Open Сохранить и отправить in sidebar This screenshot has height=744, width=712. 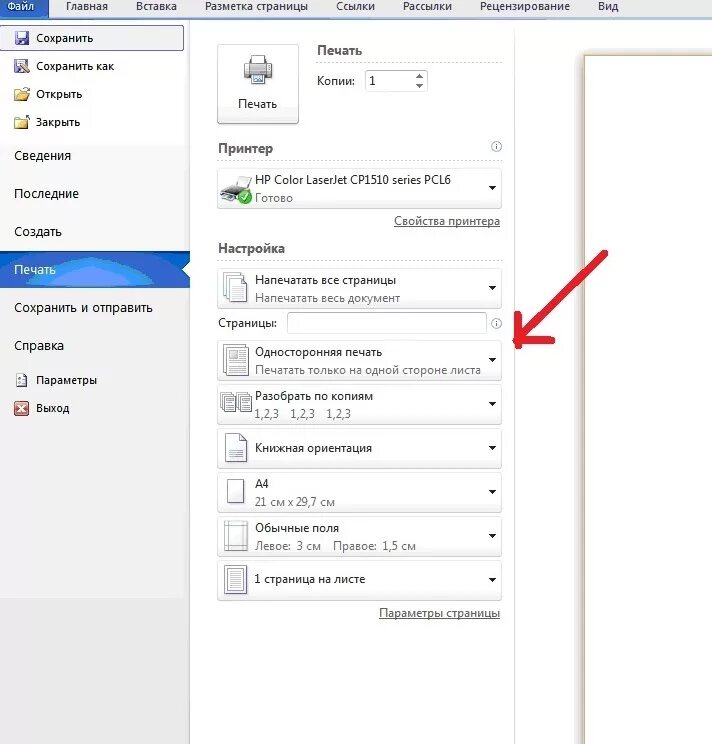click(83, 307)
